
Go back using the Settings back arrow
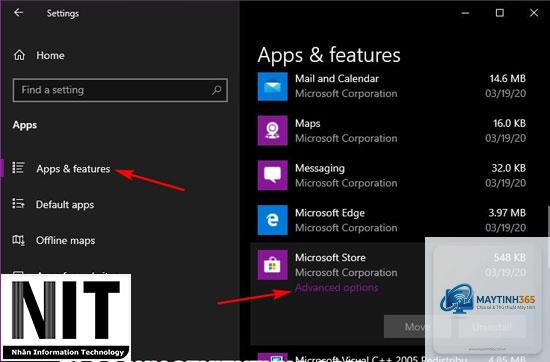pos(19,13)
